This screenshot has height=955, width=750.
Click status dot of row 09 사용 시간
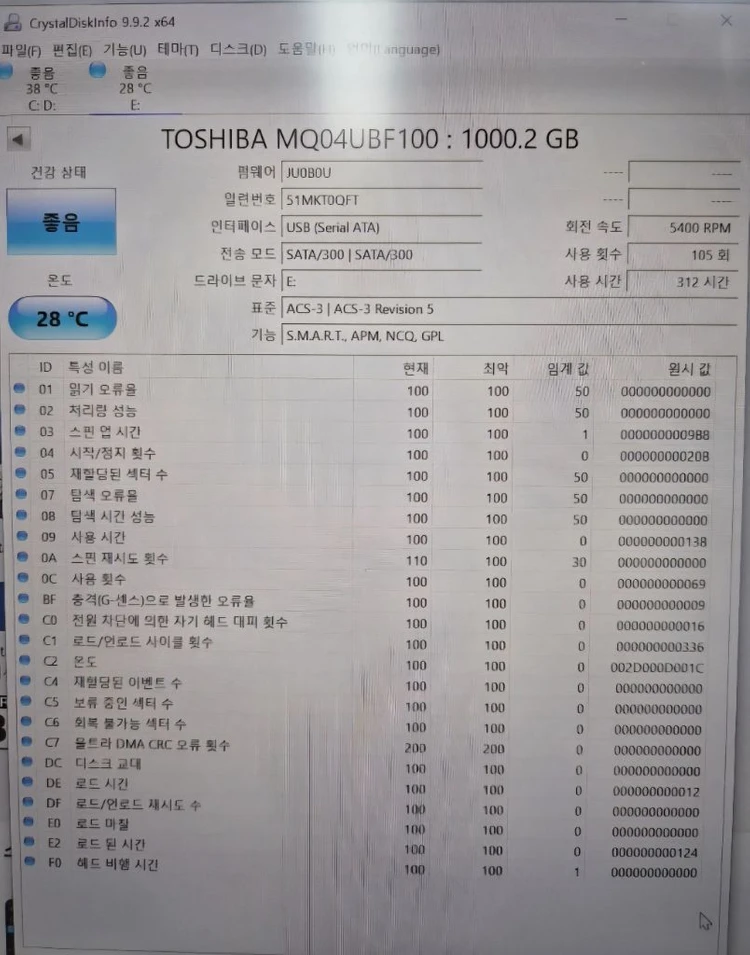22,536
